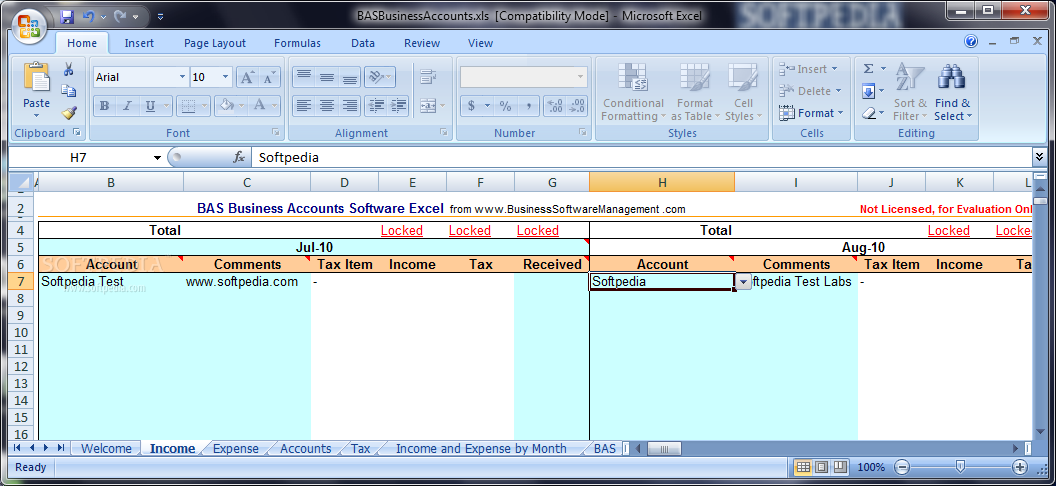Apply Comma Style format
The width and height of the screenshot is (1056, 486).
(529, 106)
